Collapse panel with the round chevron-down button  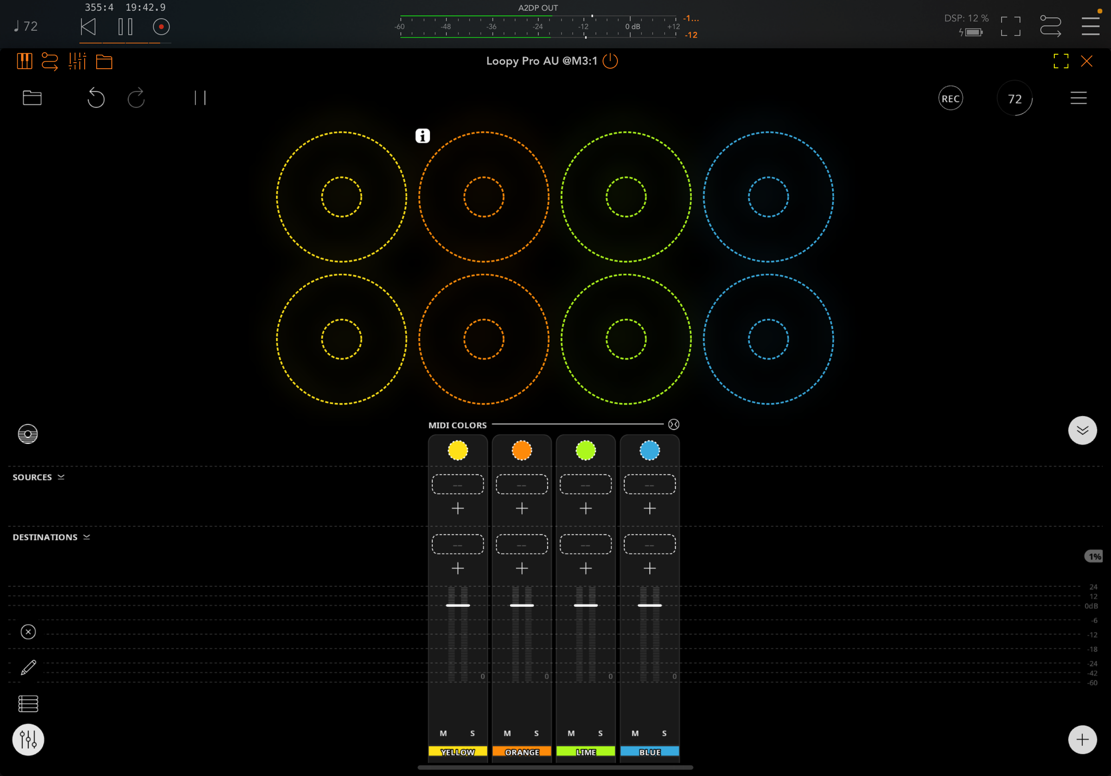coord(1082,430)
